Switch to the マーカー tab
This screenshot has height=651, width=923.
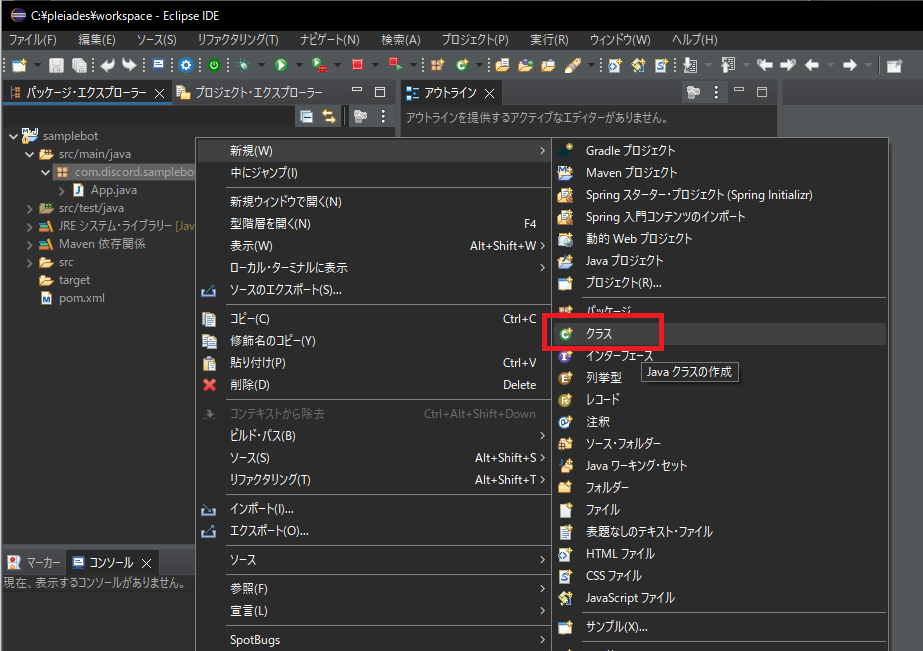click(x=35, y=563)
